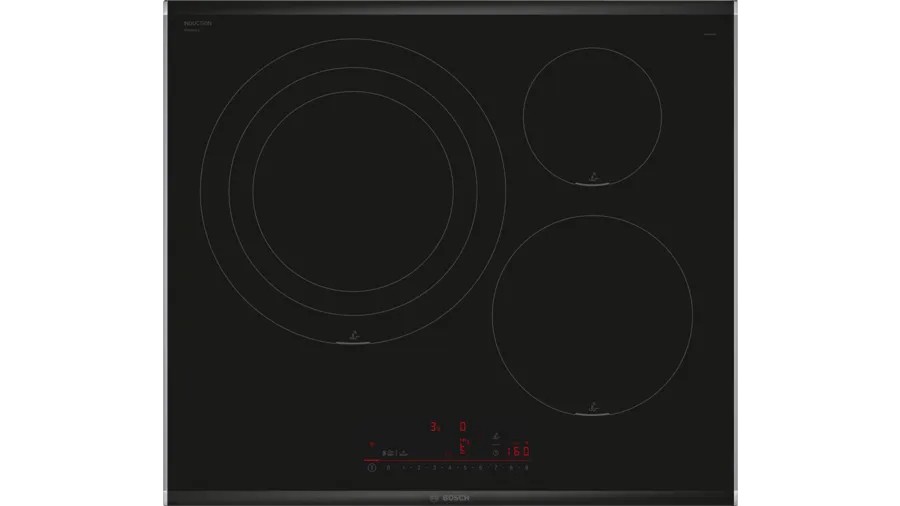Tap the Induction label in top-left corner

pos(198,22)
